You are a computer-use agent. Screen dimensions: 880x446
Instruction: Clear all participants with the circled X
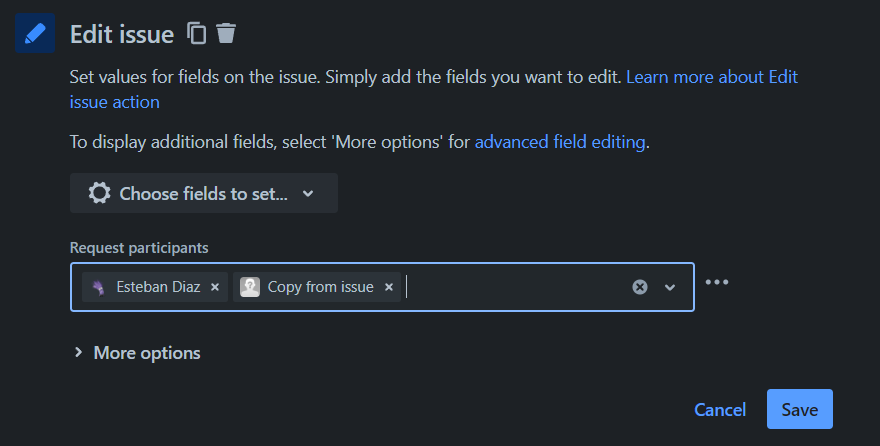click(640, 287)
